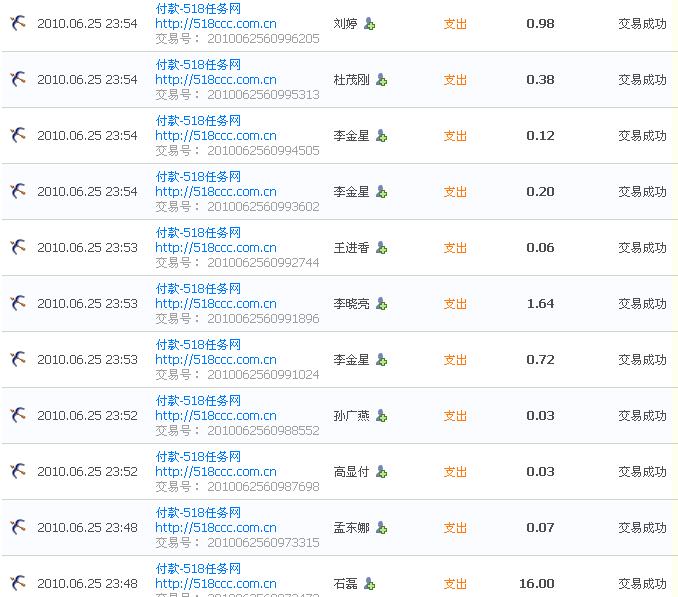Open 付款-518任务网 link in the 0.72 payment row
The image size is (678, 597).
(198, 344)
